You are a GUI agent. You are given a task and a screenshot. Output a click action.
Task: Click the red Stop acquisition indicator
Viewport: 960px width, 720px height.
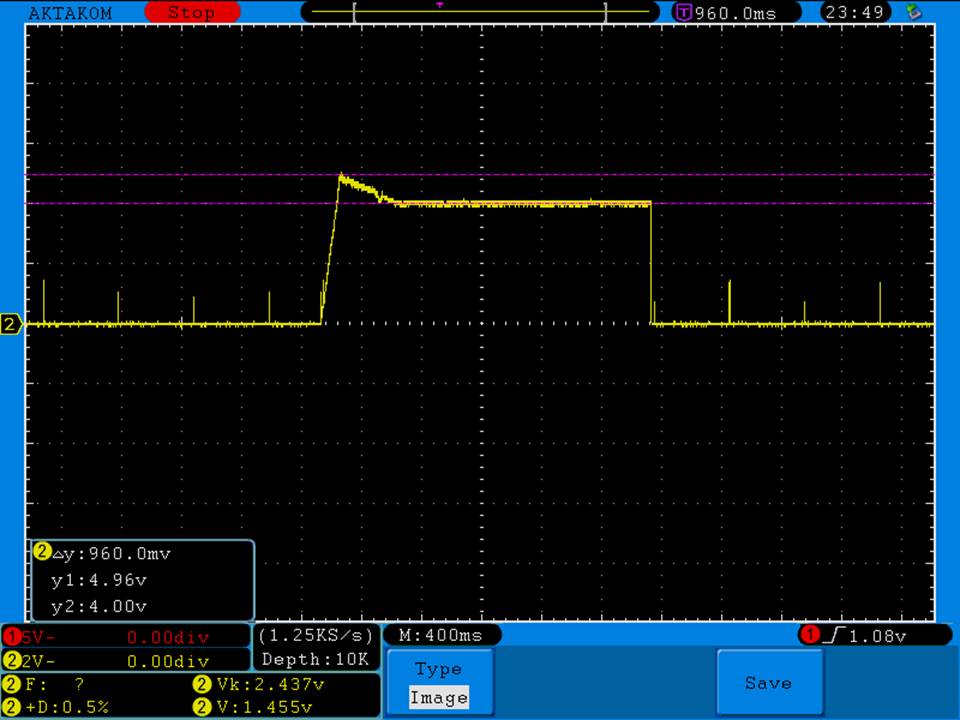point(192,13)
